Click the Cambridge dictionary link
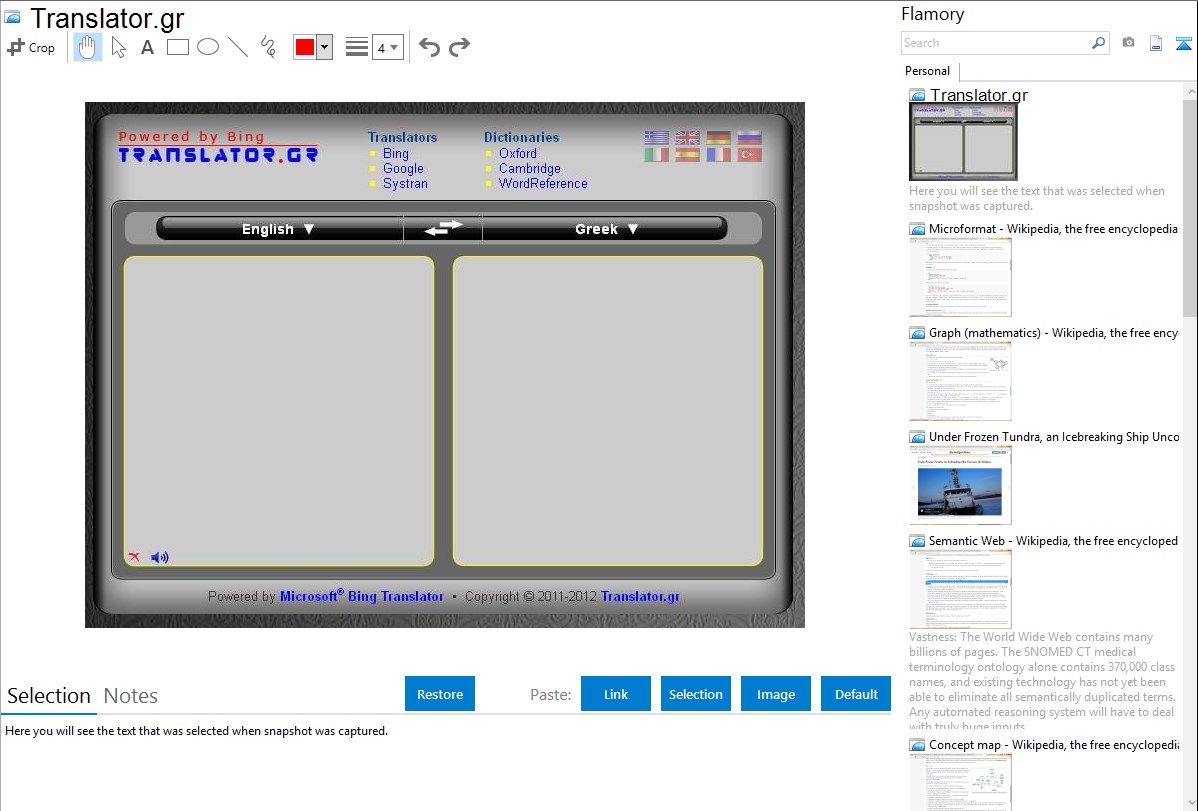Screen dimensions: 1198x811 529,168
